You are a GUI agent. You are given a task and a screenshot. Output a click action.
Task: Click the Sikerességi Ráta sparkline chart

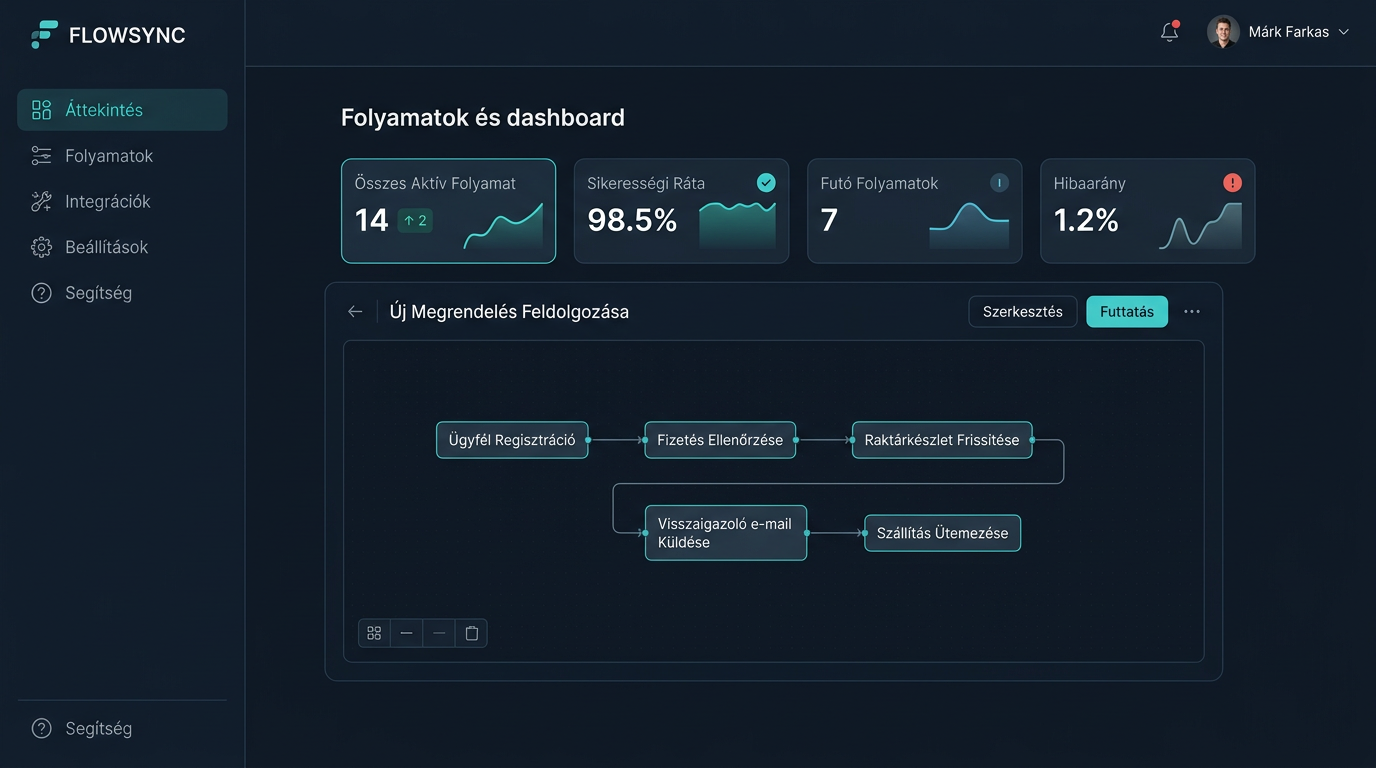737,225
